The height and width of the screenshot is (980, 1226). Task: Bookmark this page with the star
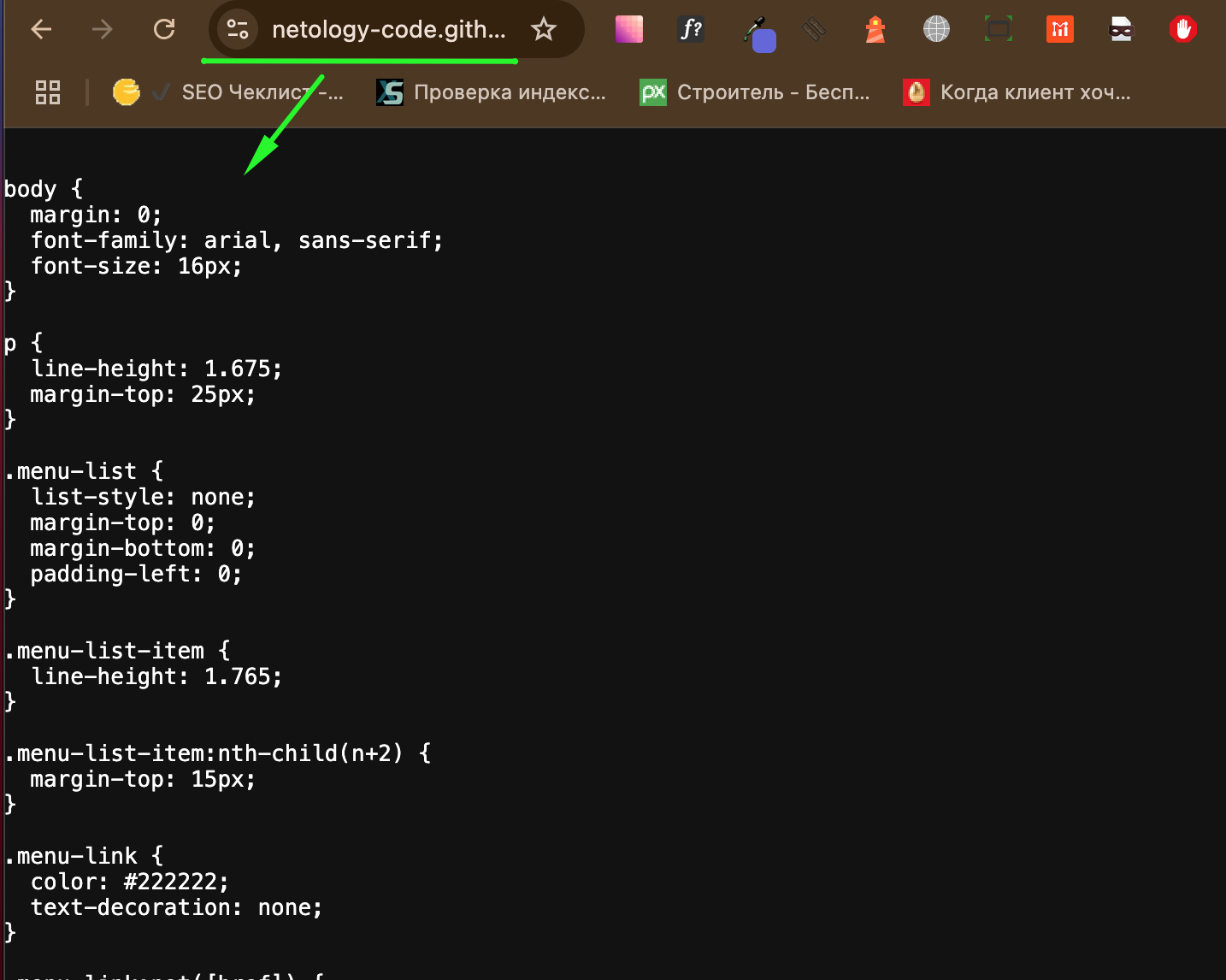tap(544, 30)
